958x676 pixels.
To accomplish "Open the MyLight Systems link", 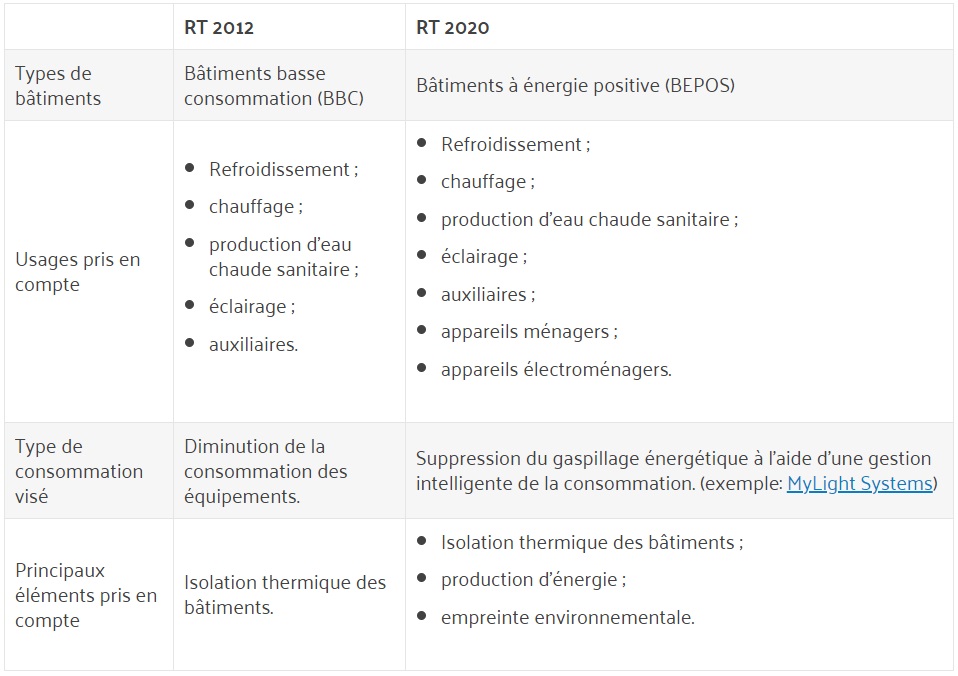I will 859,484.
